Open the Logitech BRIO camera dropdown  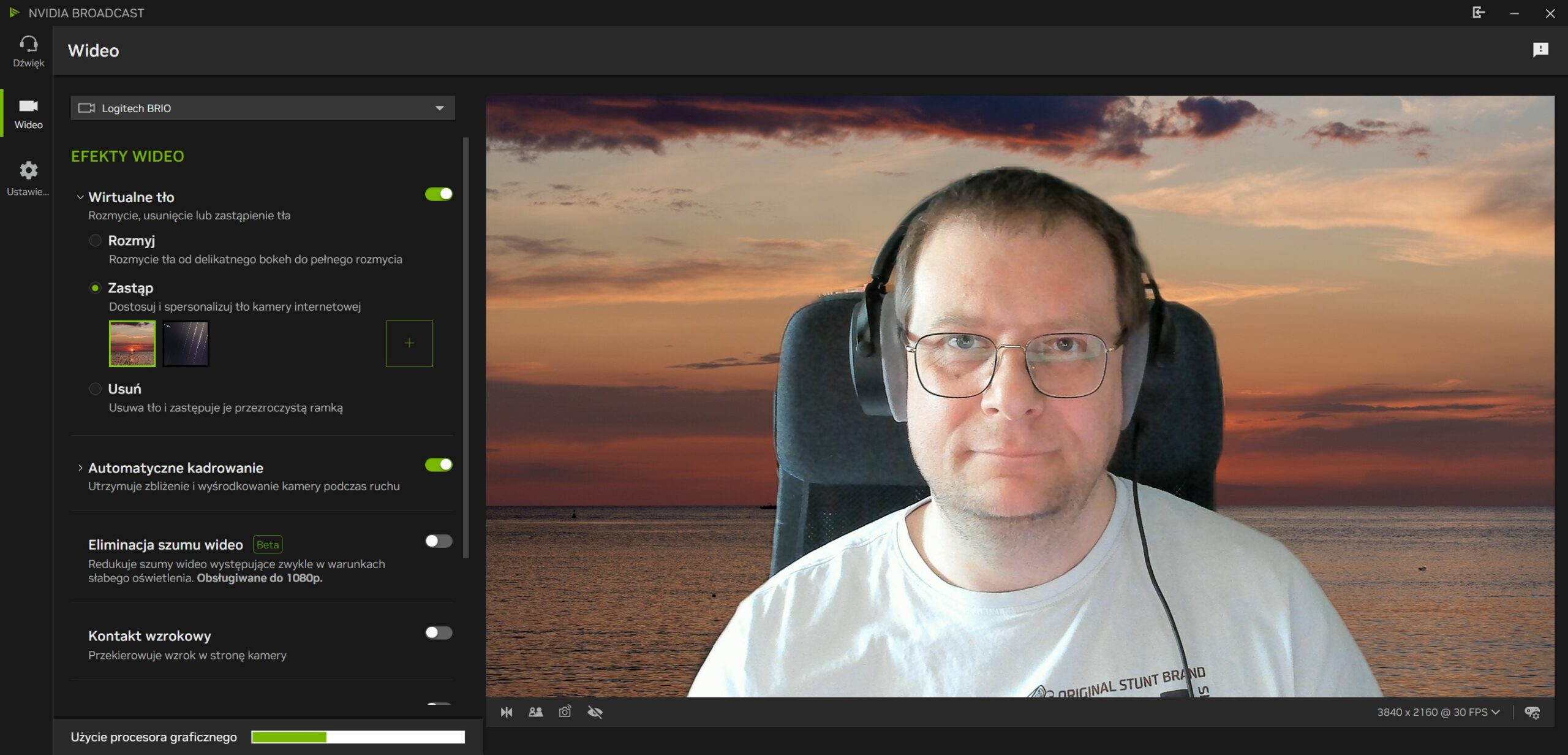coord(262,108)
